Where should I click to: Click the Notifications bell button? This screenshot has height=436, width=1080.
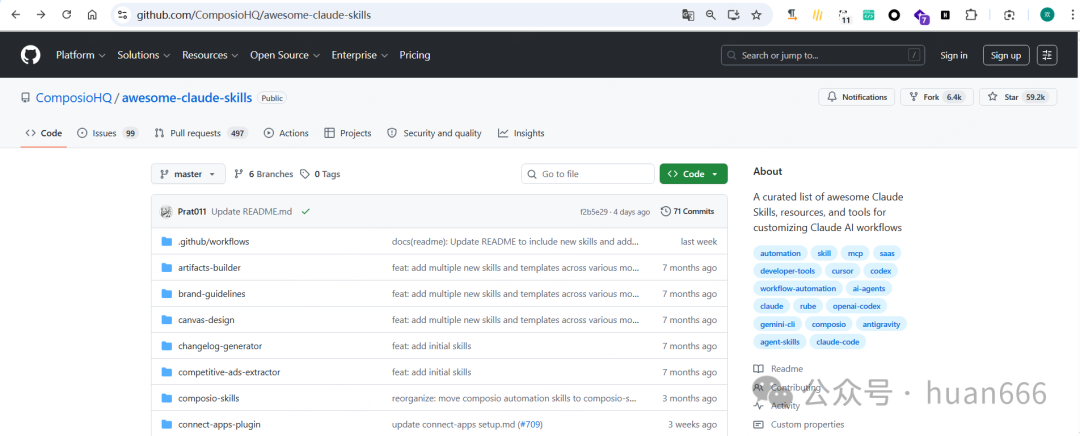[857, 97]
